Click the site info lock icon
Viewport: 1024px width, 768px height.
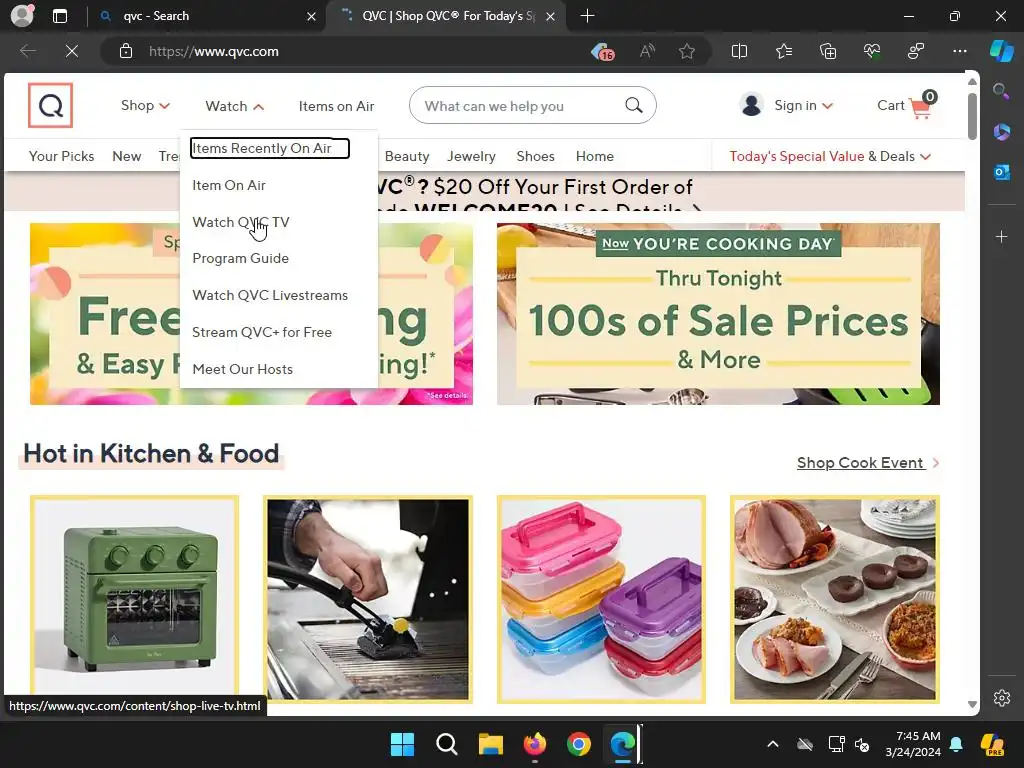126,51
